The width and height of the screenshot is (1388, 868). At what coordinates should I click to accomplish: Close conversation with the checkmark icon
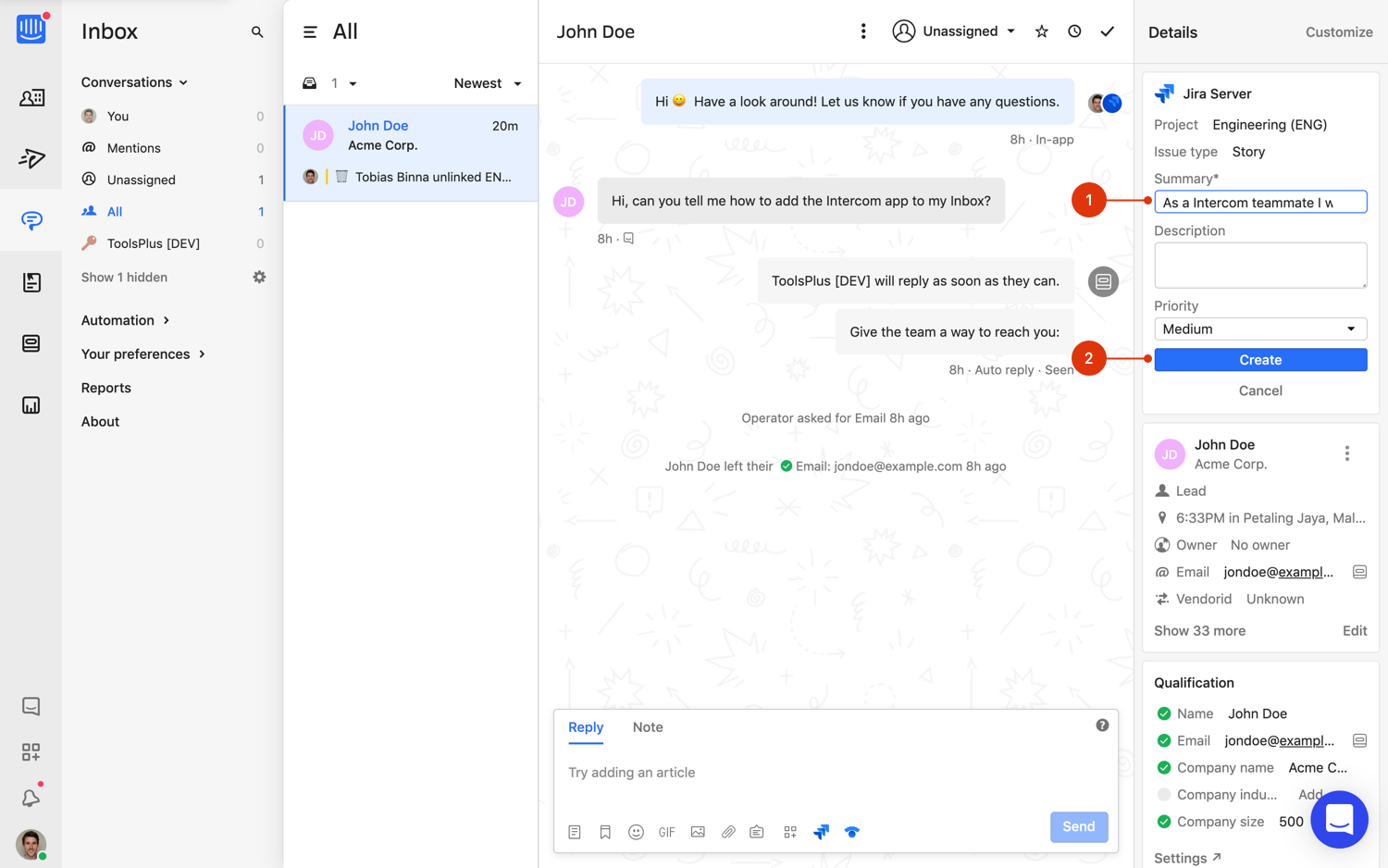click(x=1107, y=31)
